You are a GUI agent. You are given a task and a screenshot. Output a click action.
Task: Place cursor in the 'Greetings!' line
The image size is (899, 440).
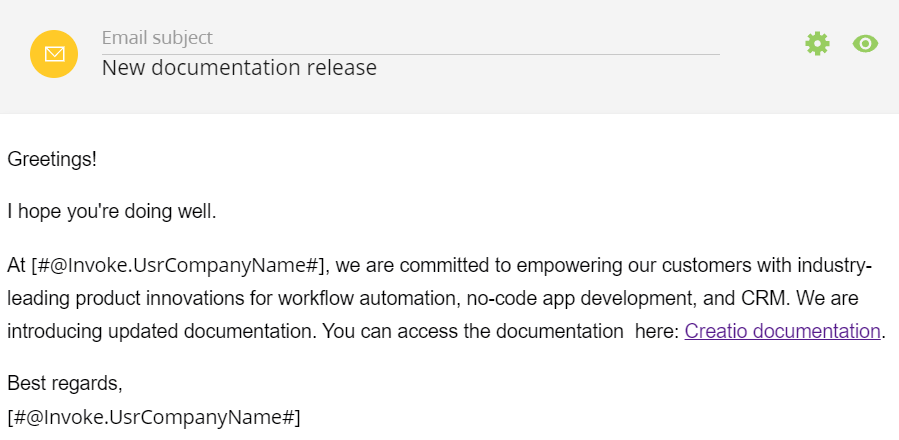52,159
